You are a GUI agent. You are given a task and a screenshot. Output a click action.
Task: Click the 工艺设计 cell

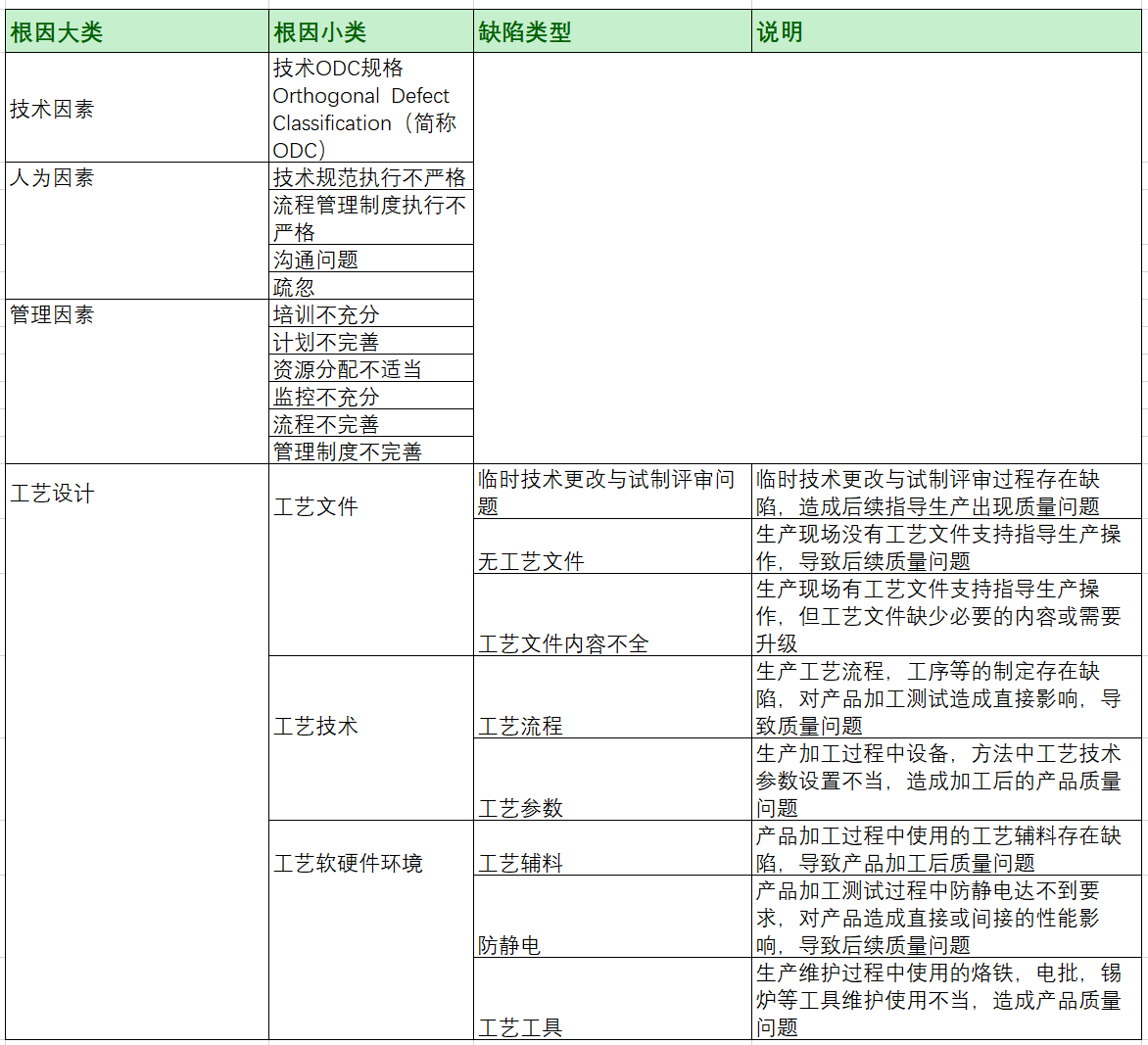coord(137,751)
